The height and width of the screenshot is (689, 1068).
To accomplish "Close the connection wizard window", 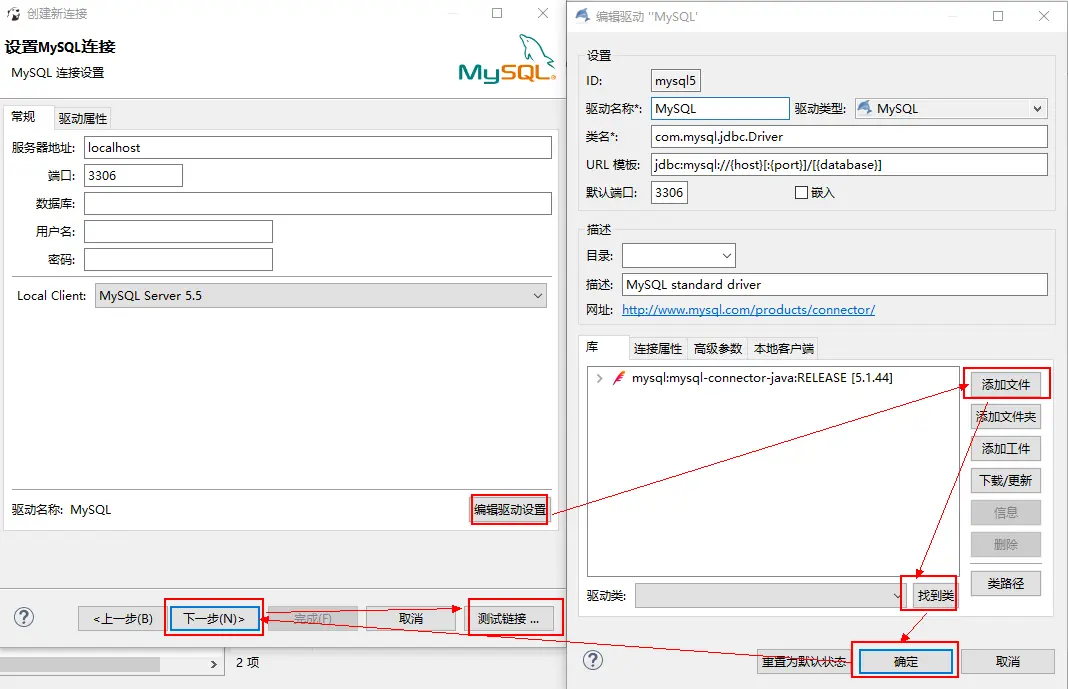I will point(543,14).
